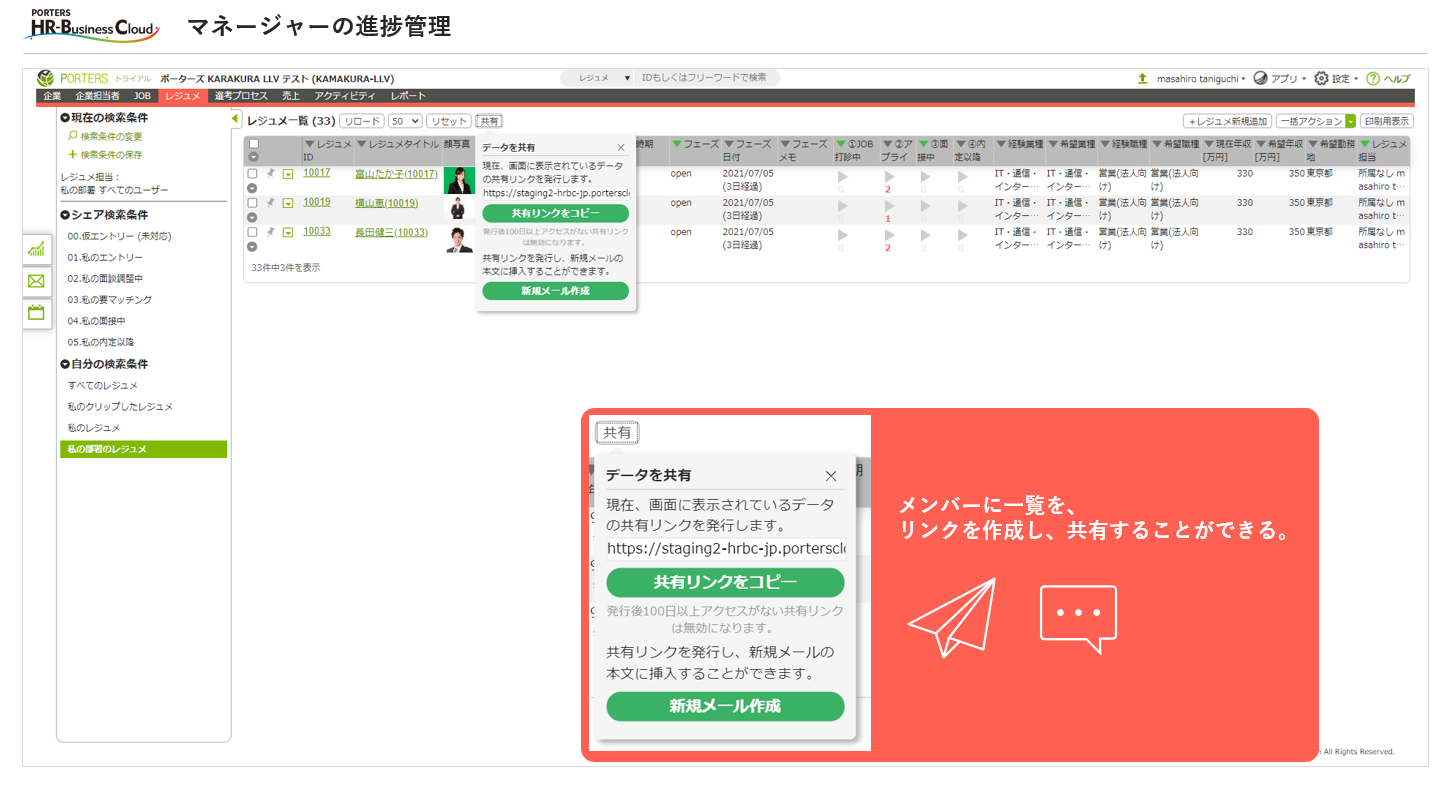Open resume link 富山たか子(10017)
1448x811 pixels.
tap(396, 174)
